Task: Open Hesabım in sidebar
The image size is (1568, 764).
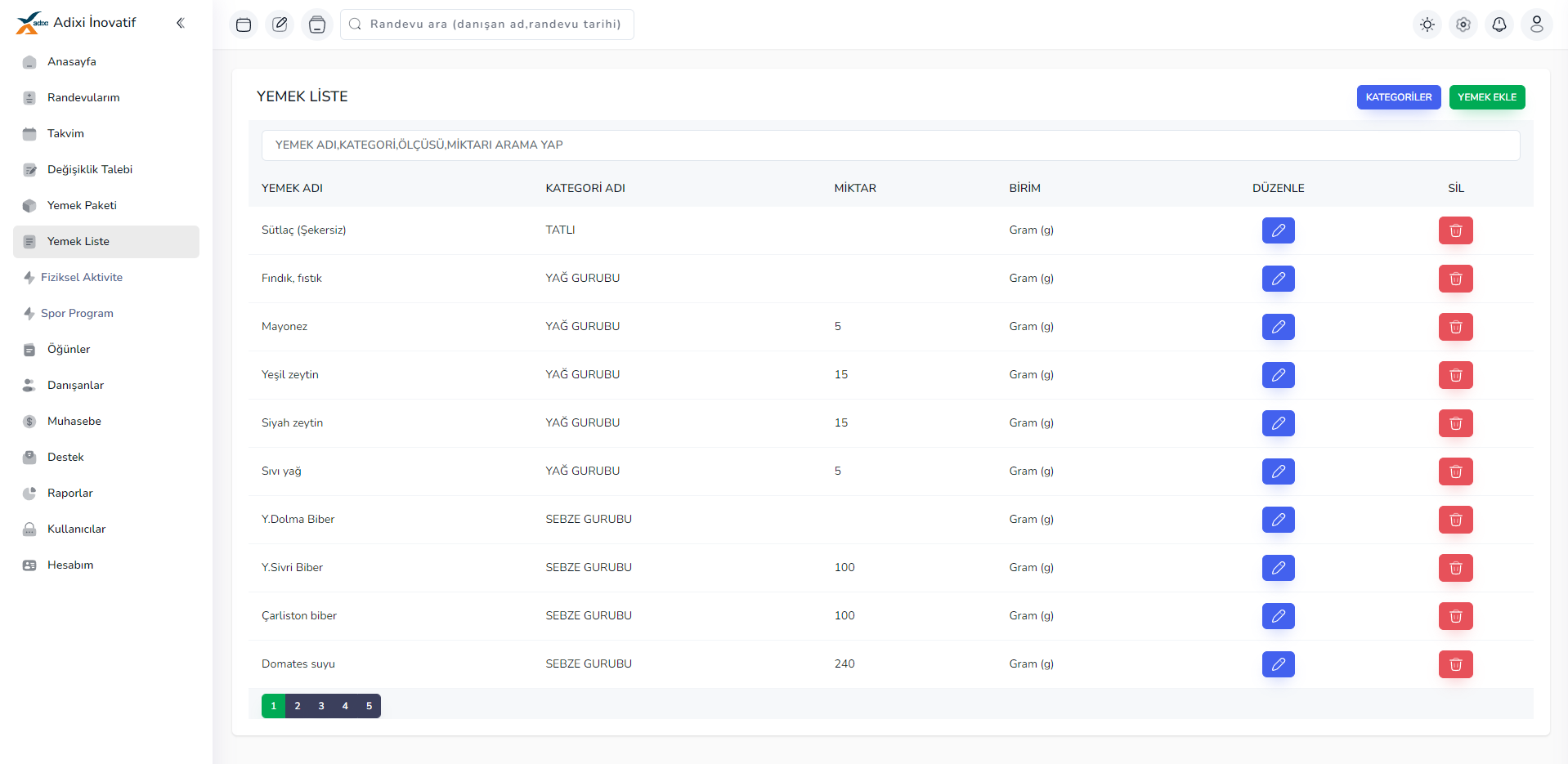Action: [106, 565]
